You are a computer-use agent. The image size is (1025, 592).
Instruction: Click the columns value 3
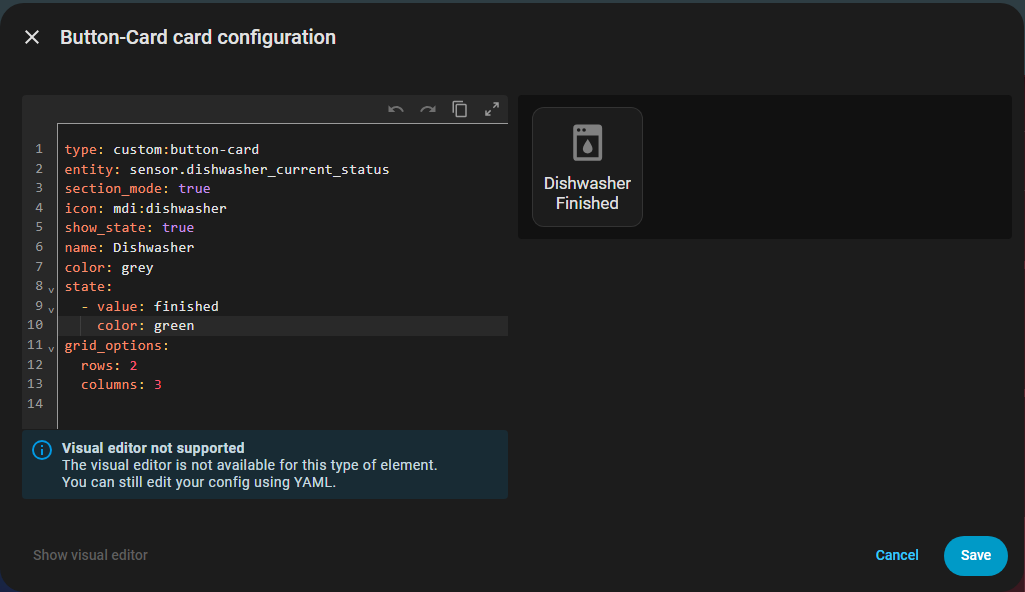point(158,385)
